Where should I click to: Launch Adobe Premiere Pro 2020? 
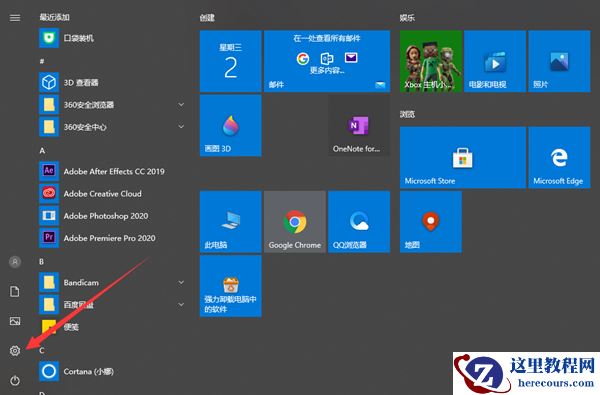point(111,238)
